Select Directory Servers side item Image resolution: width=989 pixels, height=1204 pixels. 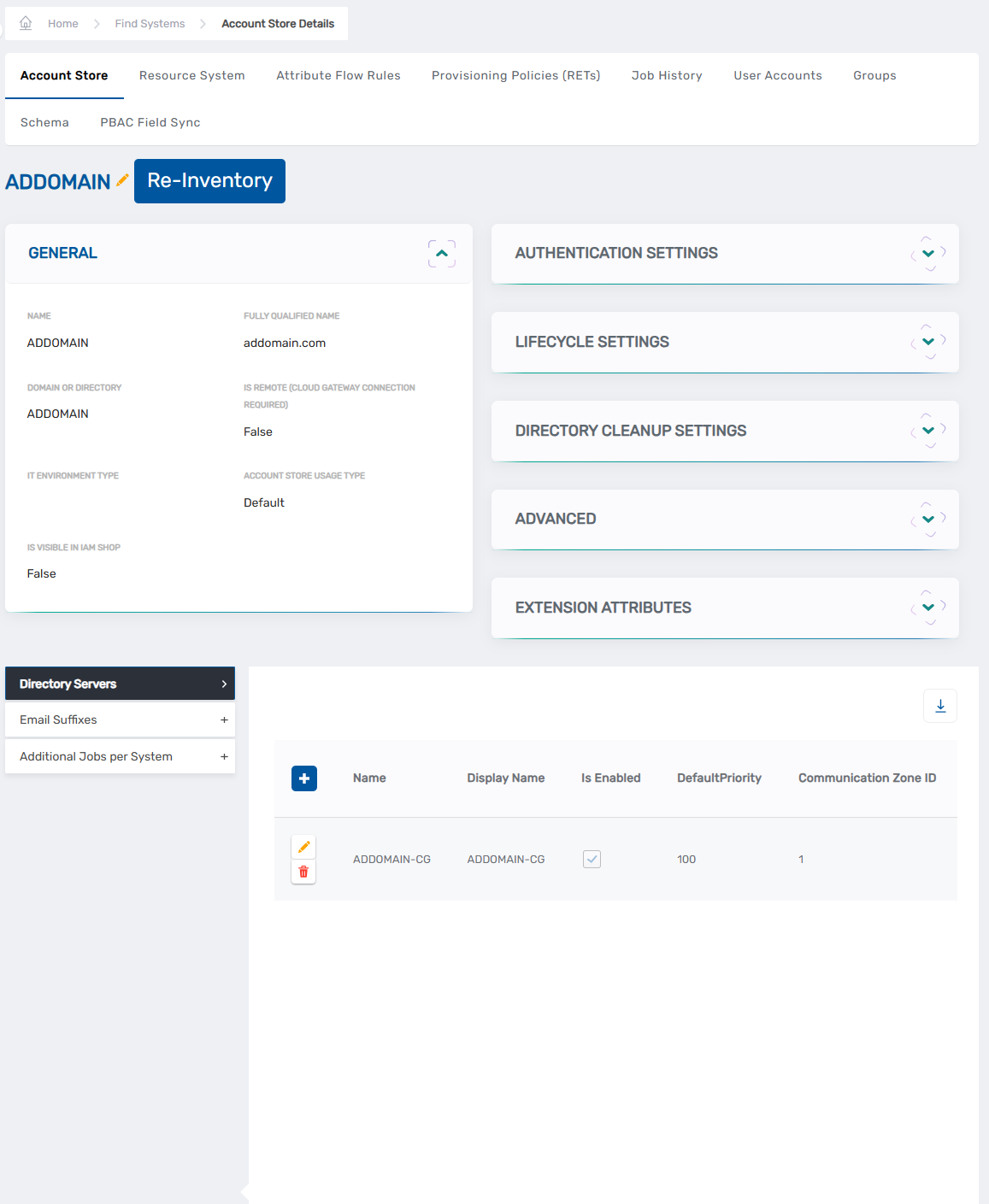(120, 684)
